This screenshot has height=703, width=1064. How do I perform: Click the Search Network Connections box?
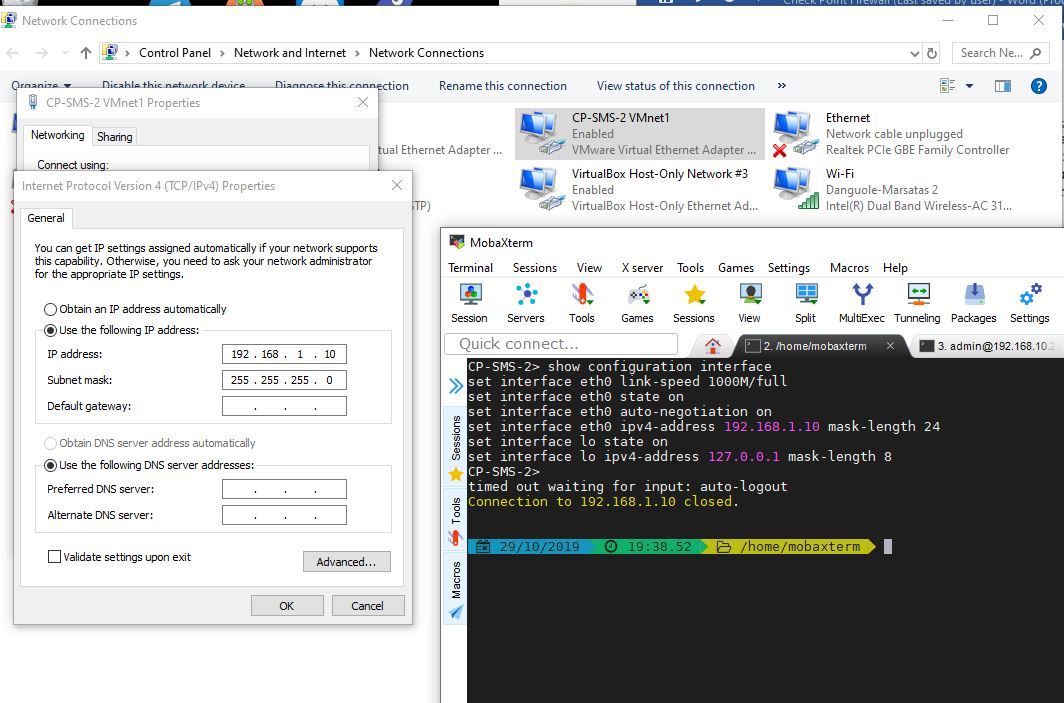point(1000,53)
